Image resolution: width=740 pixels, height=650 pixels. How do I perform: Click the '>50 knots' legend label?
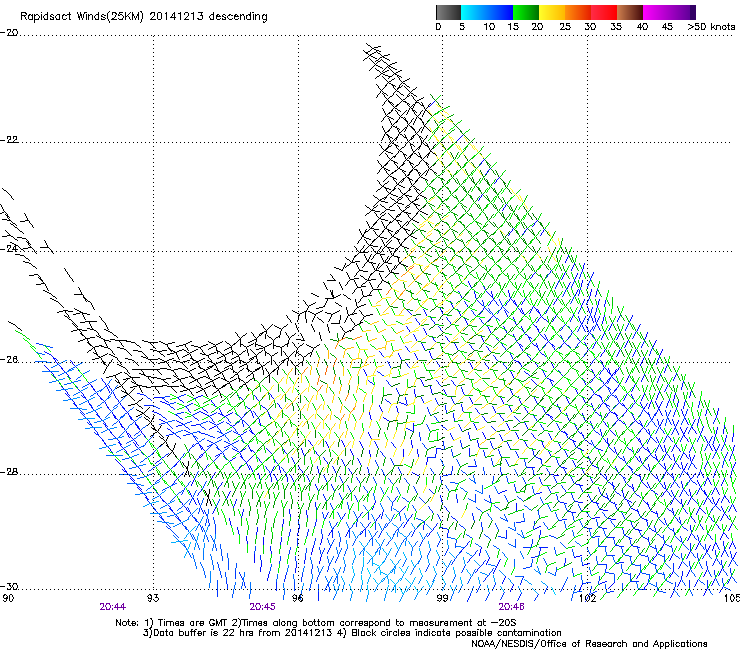click(x=711, y=27)
